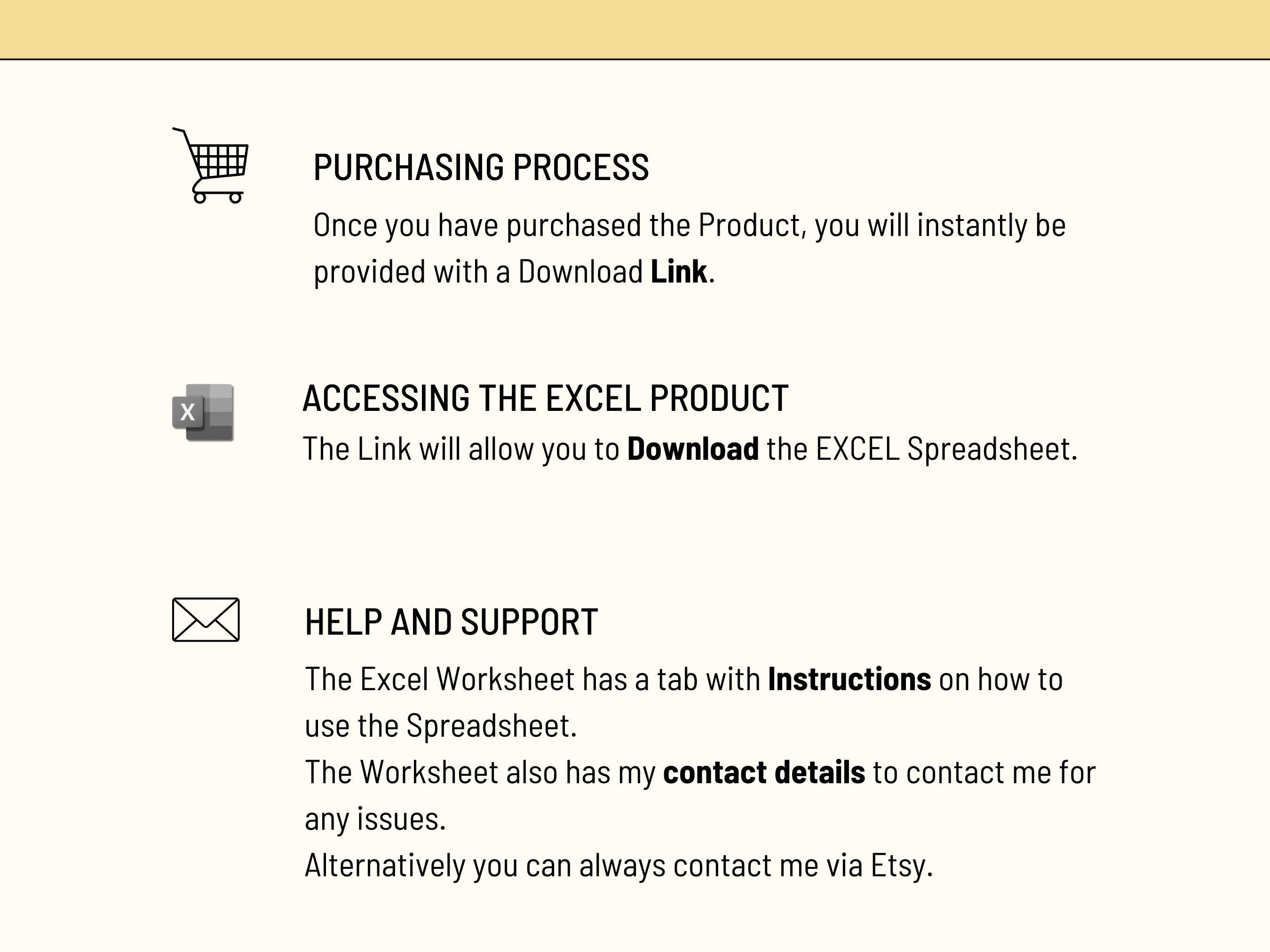The height and width of the screenshot is (952, 1270).
Task: Select the ACCESSING THE EXCEL PRODUCT heading
Action: (546, 398)
